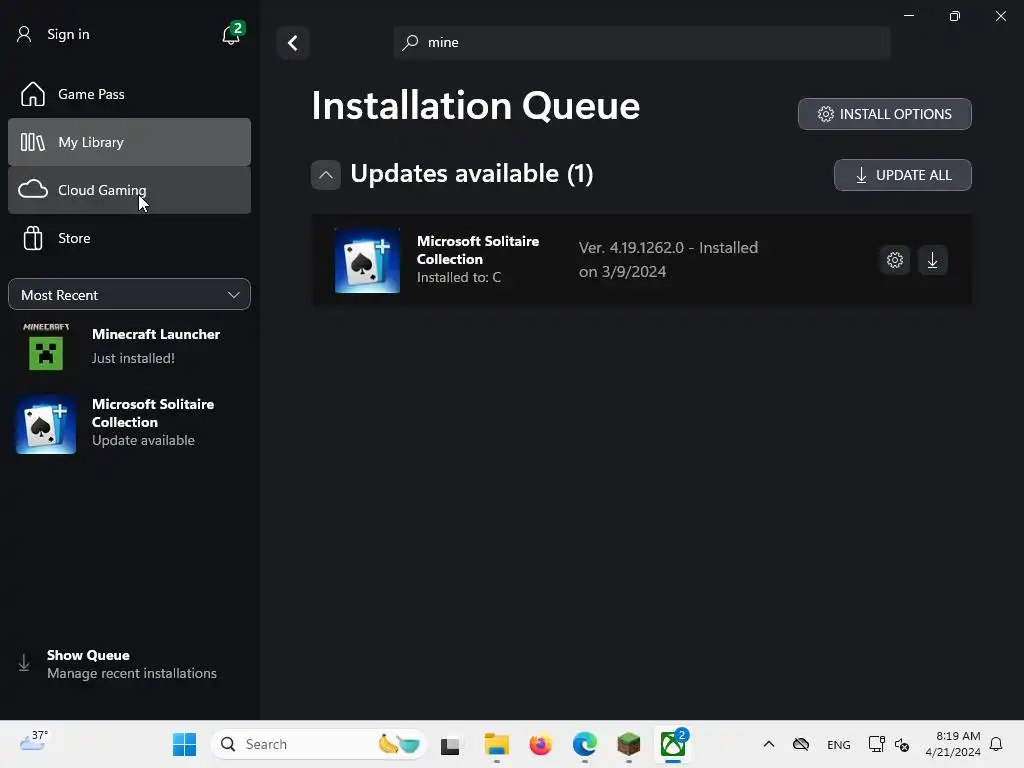Click the Sign in link

click(x=68, y=34)
